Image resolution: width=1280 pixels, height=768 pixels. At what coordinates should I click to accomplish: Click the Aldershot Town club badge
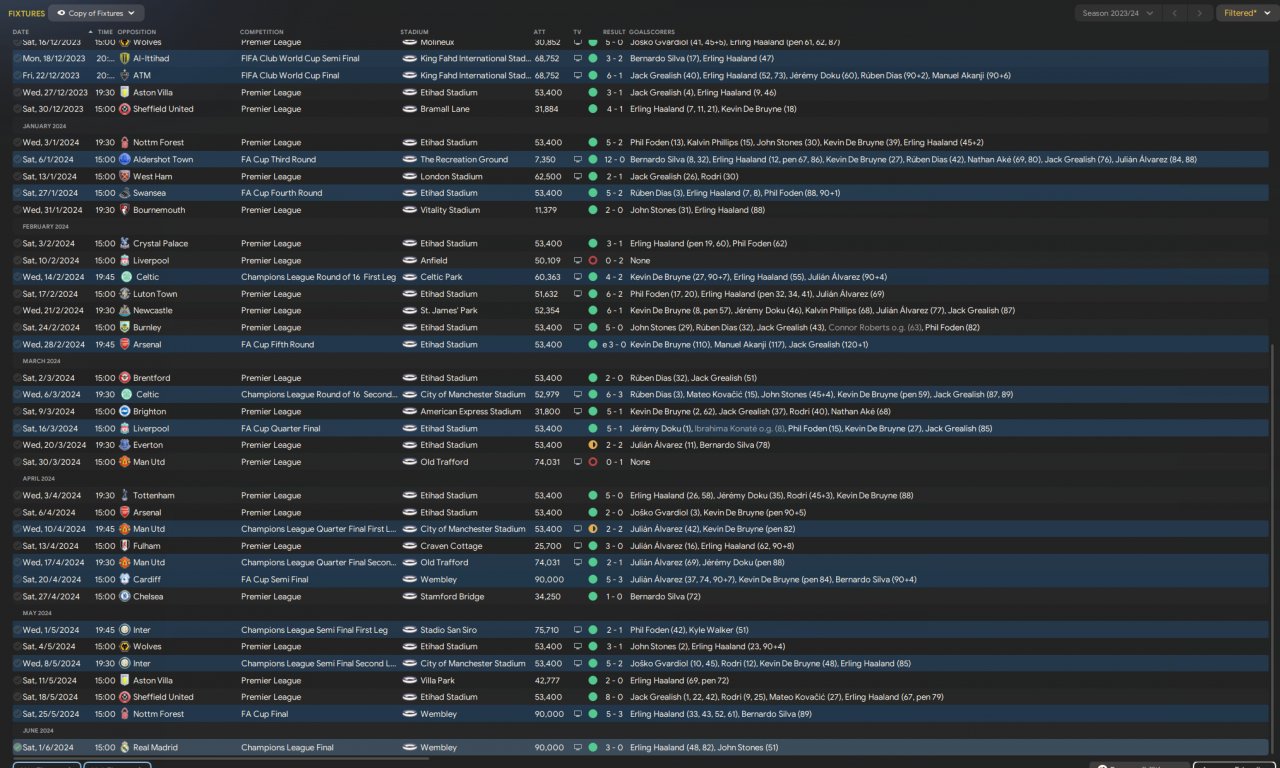(125, 160)
